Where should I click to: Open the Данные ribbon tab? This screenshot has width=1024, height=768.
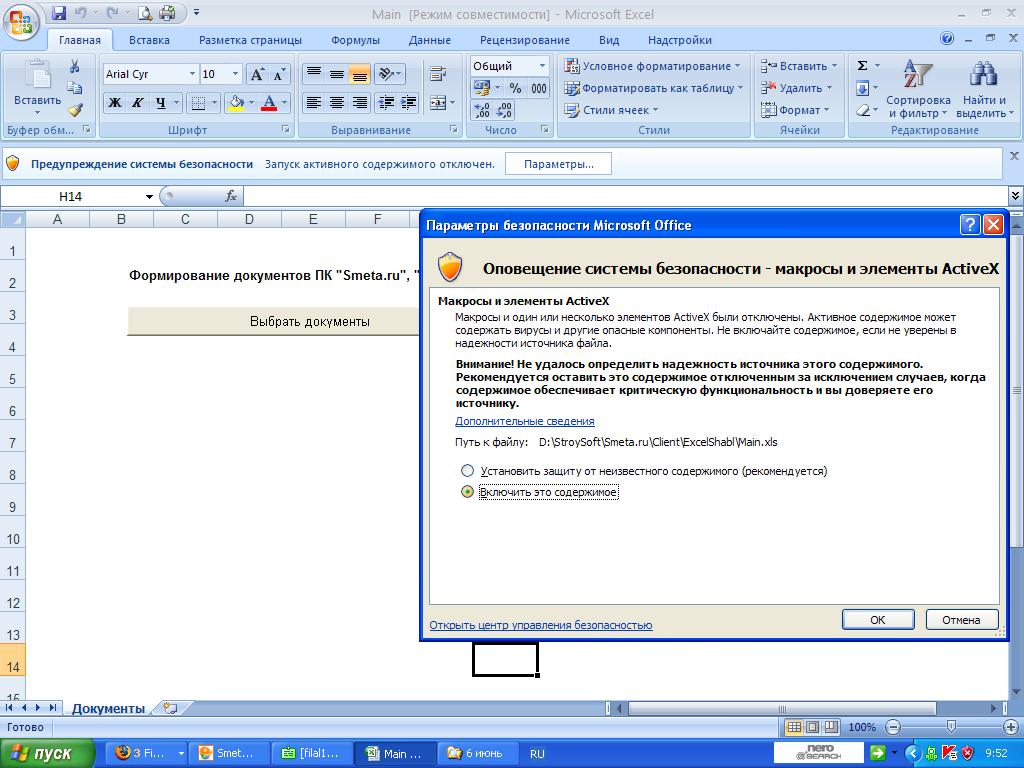click(x=429, y=40)
